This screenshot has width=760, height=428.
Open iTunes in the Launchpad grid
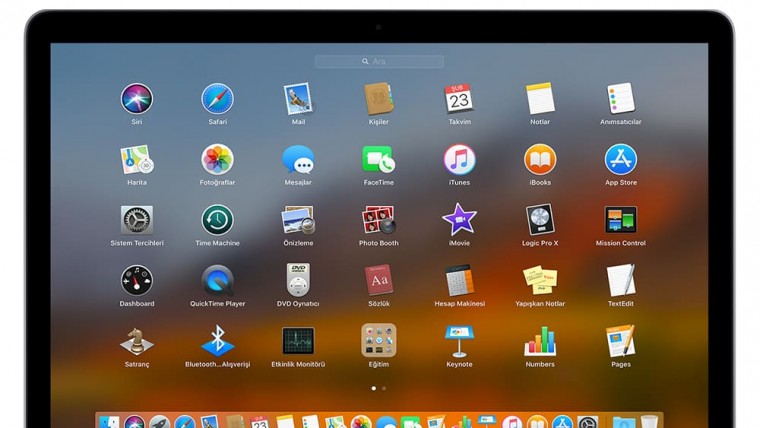pyautogui.click(x=459, y=159)
